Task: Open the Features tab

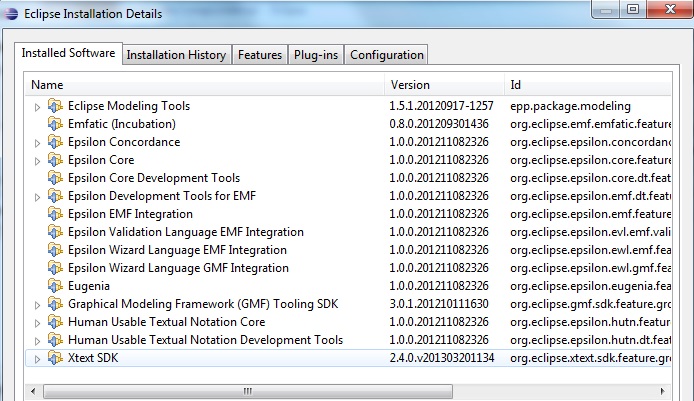Action: (260, 55)
